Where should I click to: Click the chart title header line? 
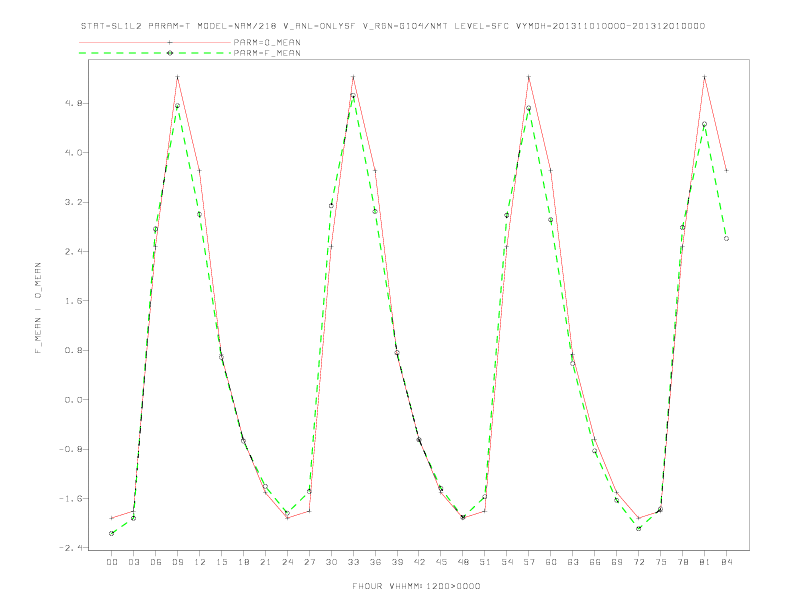pyautogui.click(x=392, y=26)
